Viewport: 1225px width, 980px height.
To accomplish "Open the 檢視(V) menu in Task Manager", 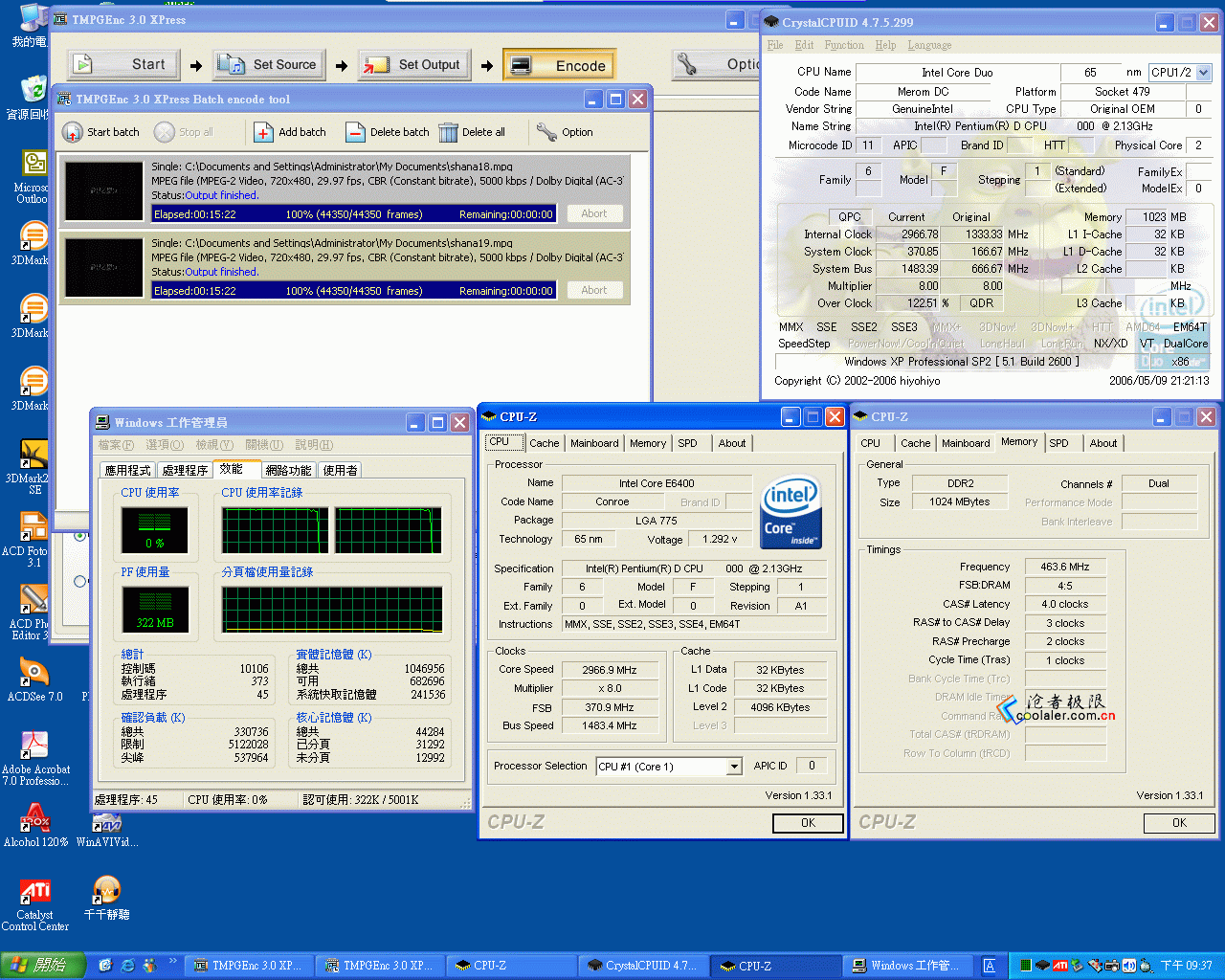I will [x=214, y=445].
